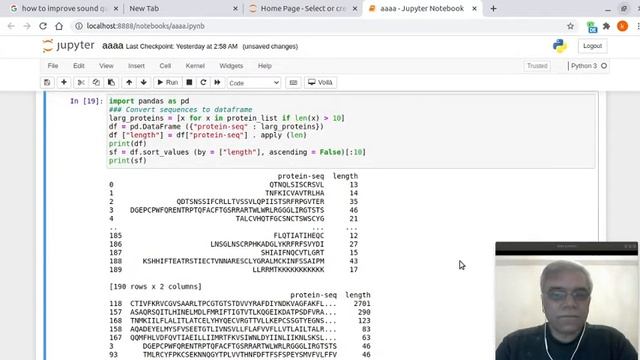Click the In [19] cell prompt
The width and height of the screenshot is (640, 360).
coord(87,101)
